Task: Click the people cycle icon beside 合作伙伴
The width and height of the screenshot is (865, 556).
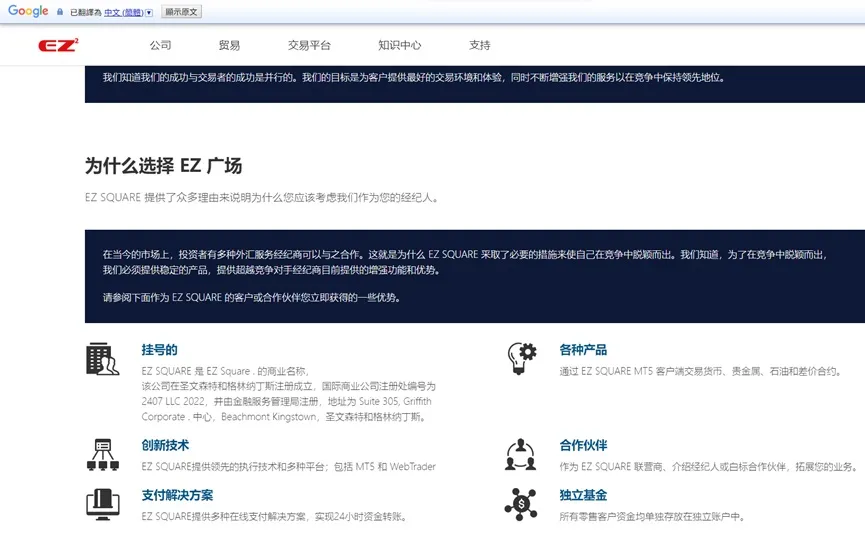Action: 520,454
